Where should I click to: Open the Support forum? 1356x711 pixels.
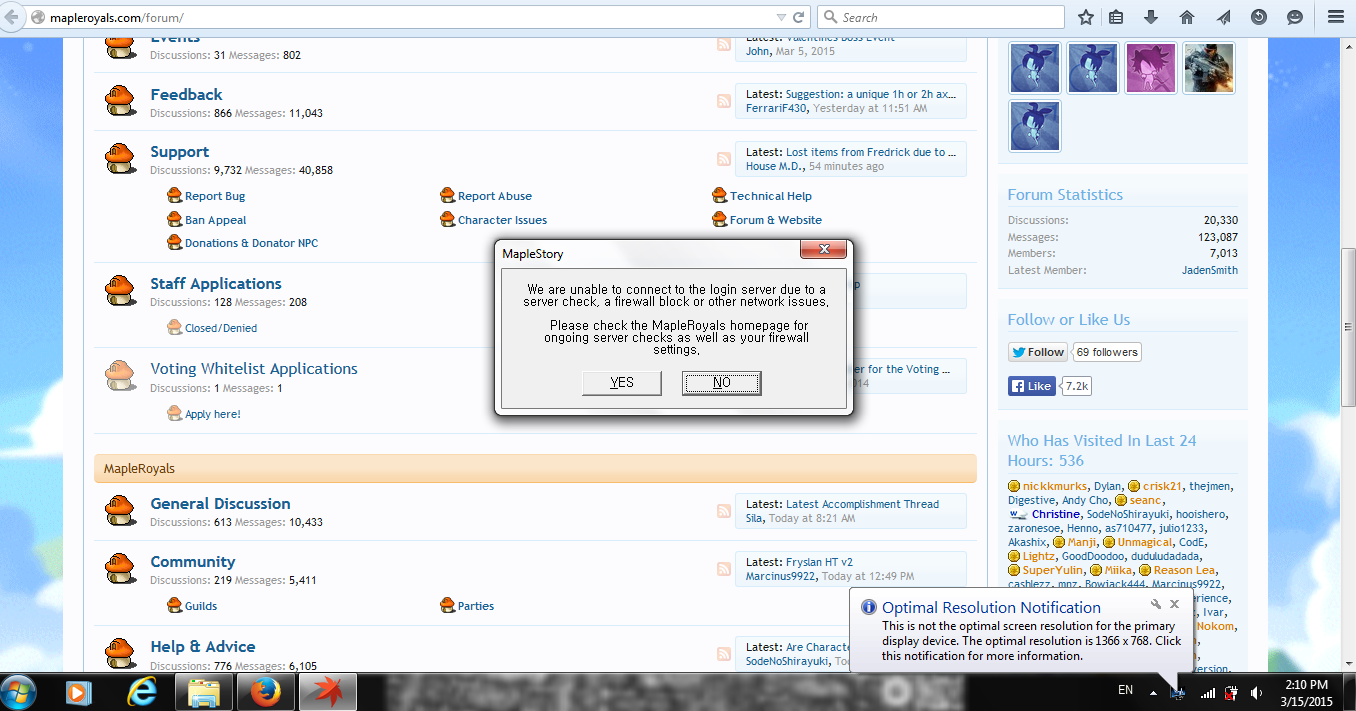point(180,152)
